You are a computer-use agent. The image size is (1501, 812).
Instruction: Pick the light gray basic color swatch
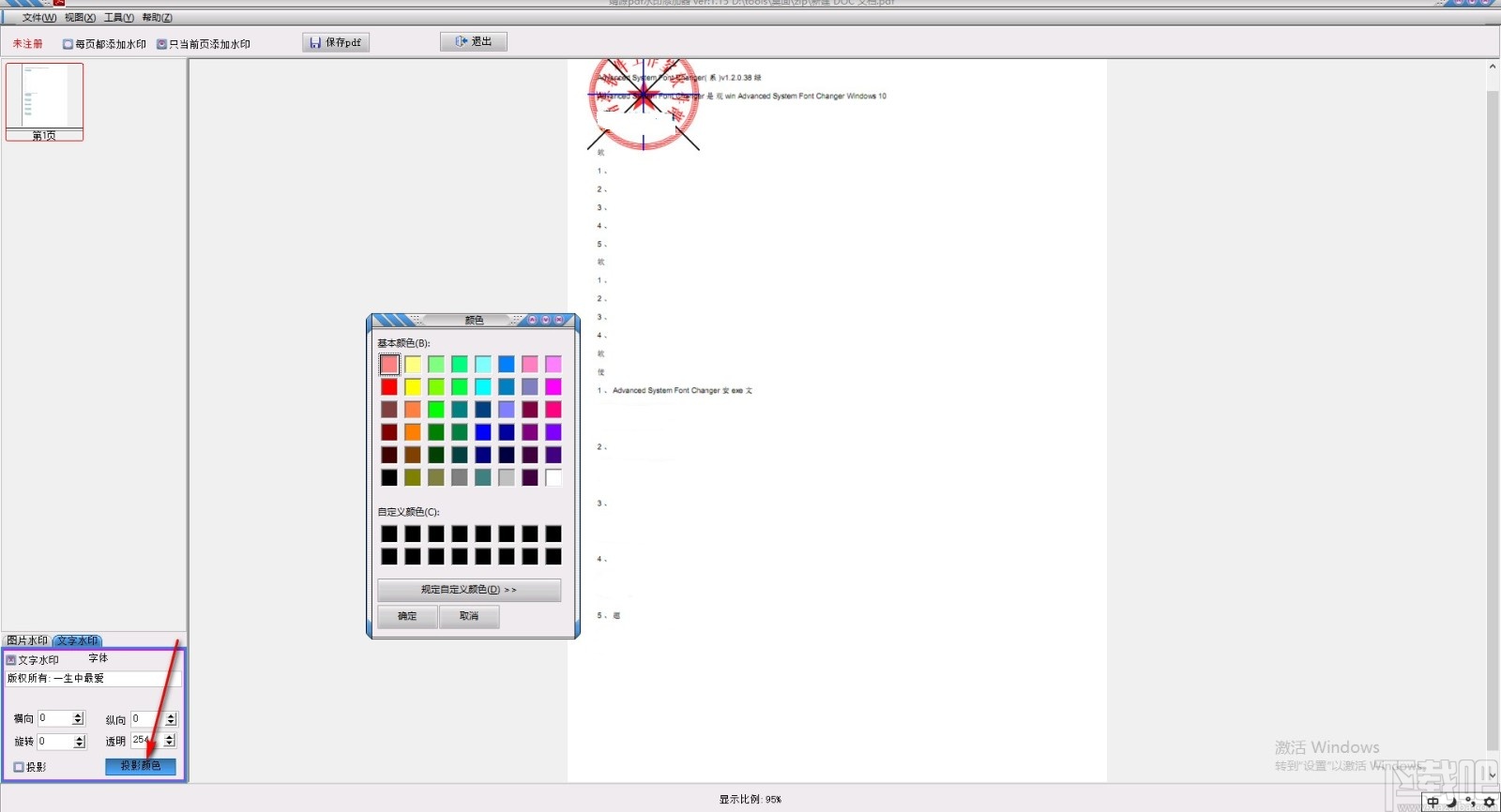point(507,477)
